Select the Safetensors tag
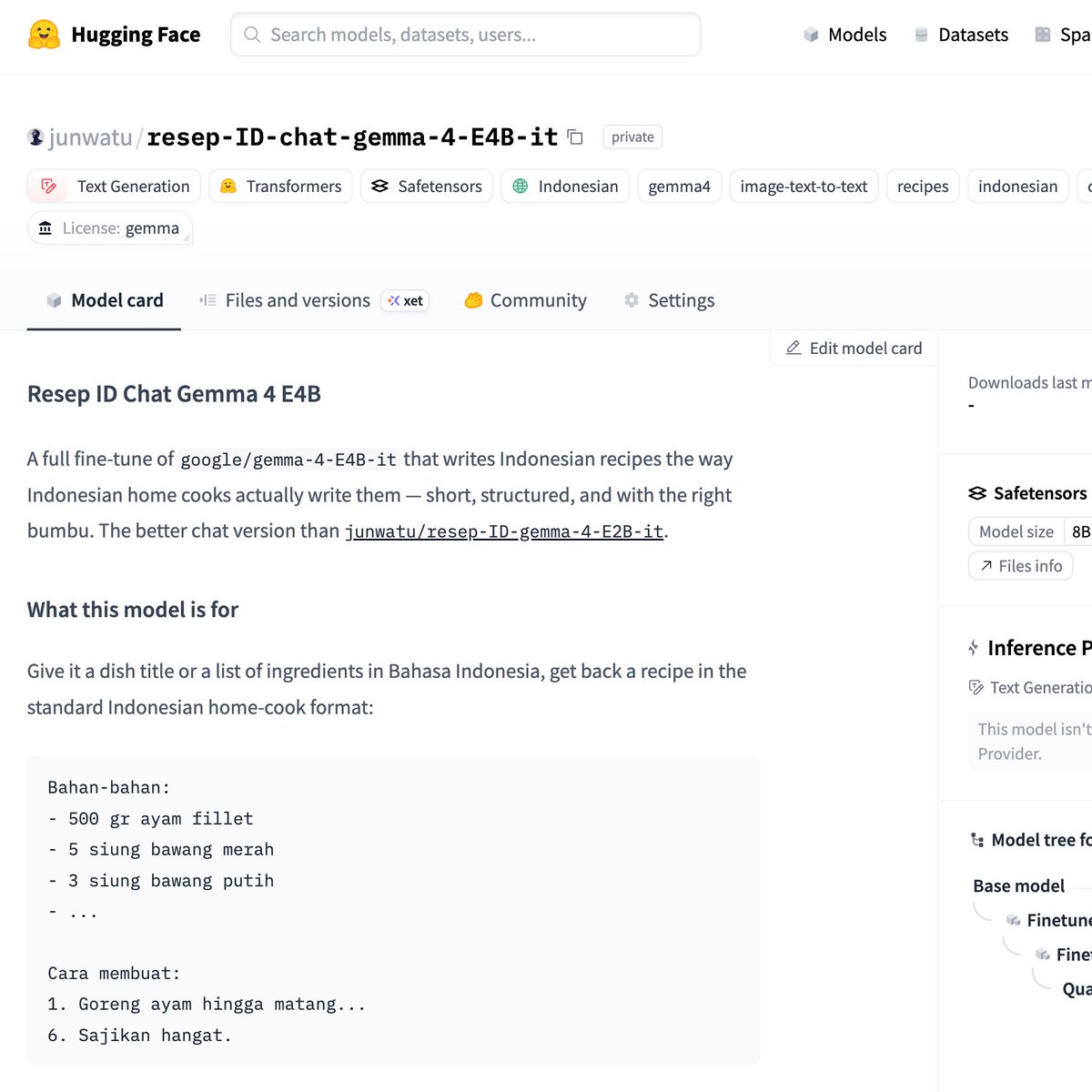 point(427,186)
